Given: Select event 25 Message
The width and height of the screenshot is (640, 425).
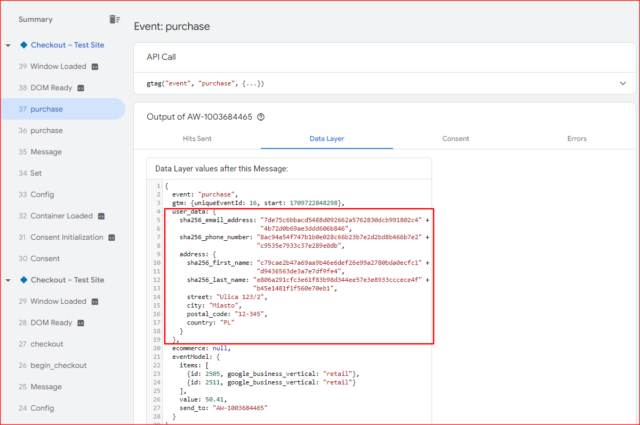Looking at the screenshot, I should (x=40, y=386).
